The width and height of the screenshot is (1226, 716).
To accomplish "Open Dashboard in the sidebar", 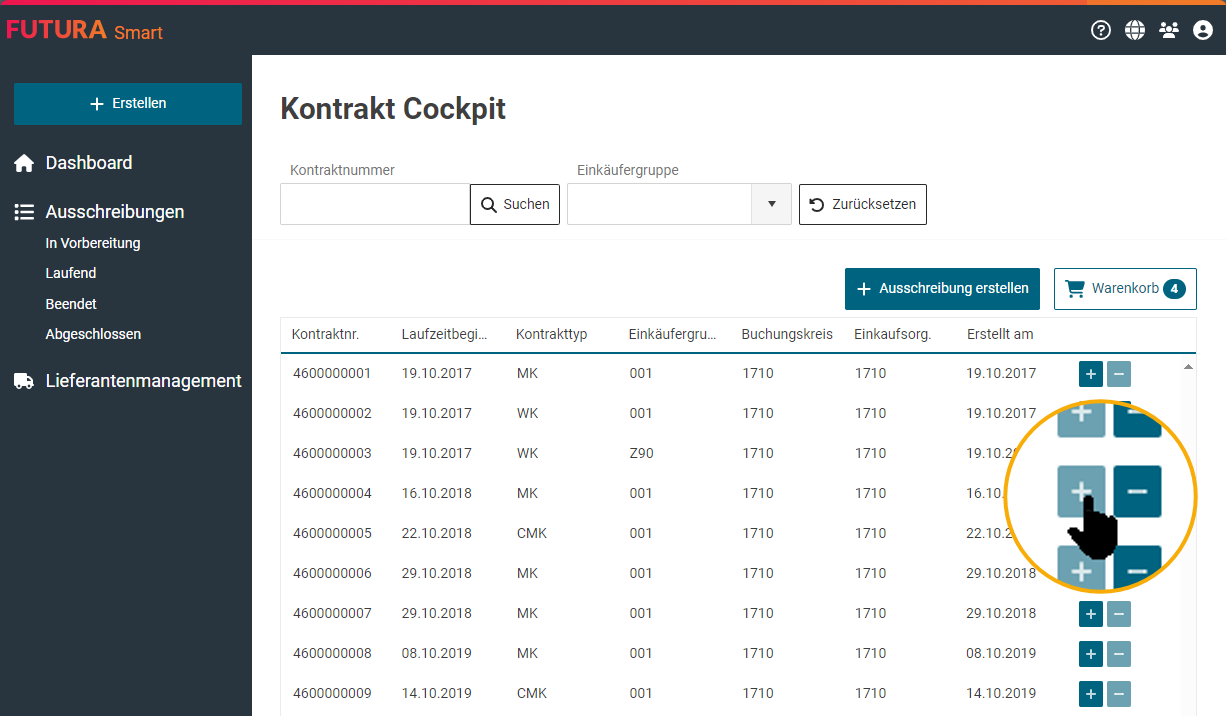I will (88, 163).
